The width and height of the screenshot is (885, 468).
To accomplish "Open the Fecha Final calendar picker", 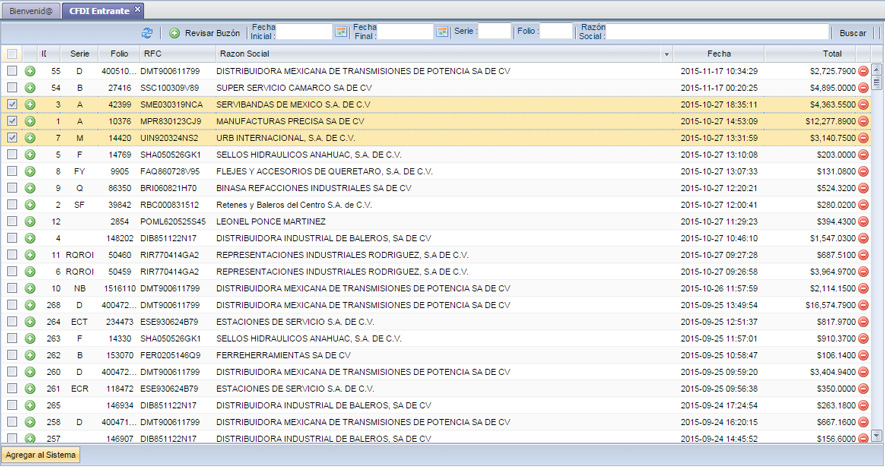I will point(442,32).
